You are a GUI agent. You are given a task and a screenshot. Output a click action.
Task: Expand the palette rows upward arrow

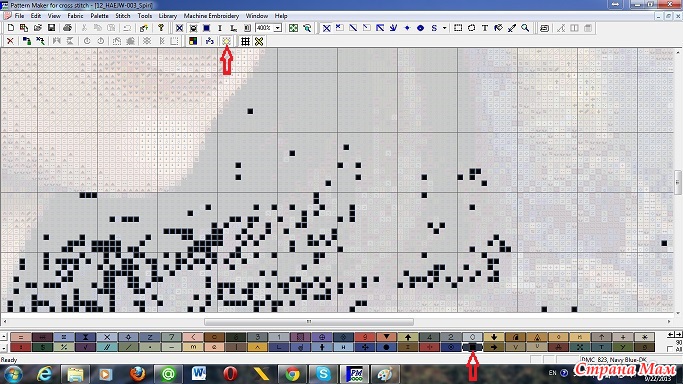(4, 337)
